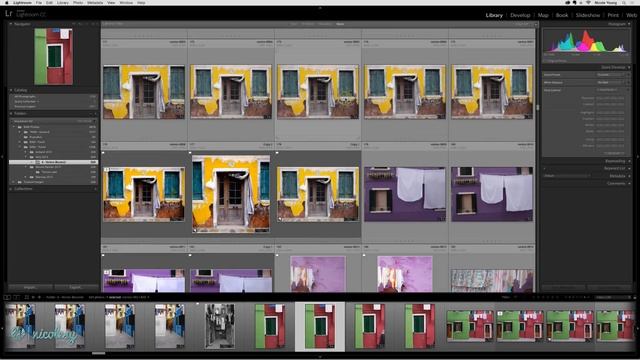Click the Collections panel plus icon
640x360 pixels.
click(x=96, y=189)
